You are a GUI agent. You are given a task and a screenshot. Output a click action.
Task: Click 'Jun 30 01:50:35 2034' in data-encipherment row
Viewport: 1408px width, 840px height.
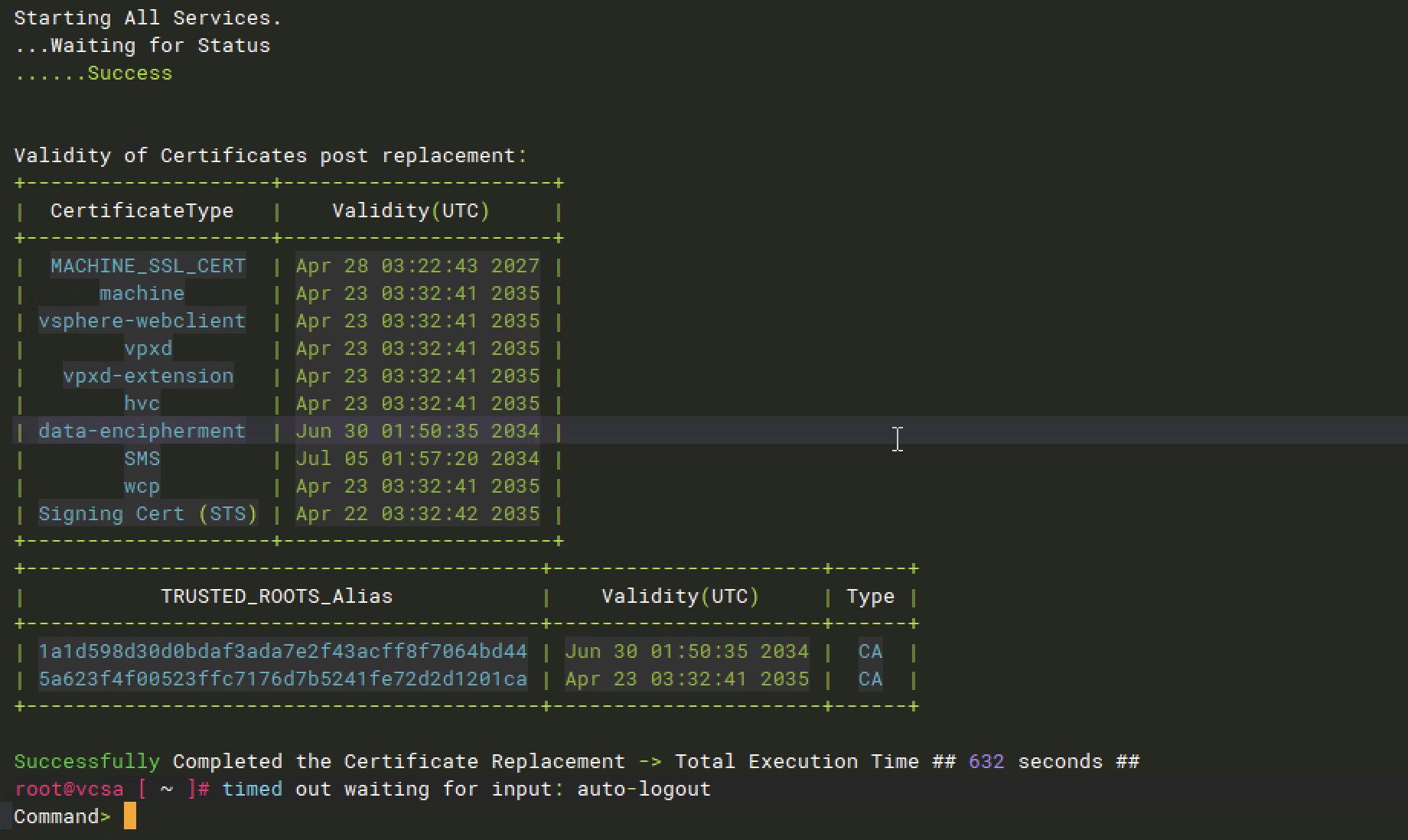(418, 431)
